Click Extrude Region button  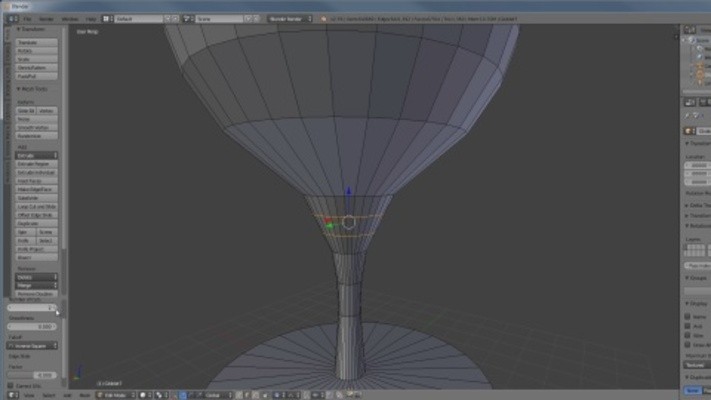coord(36,164)
